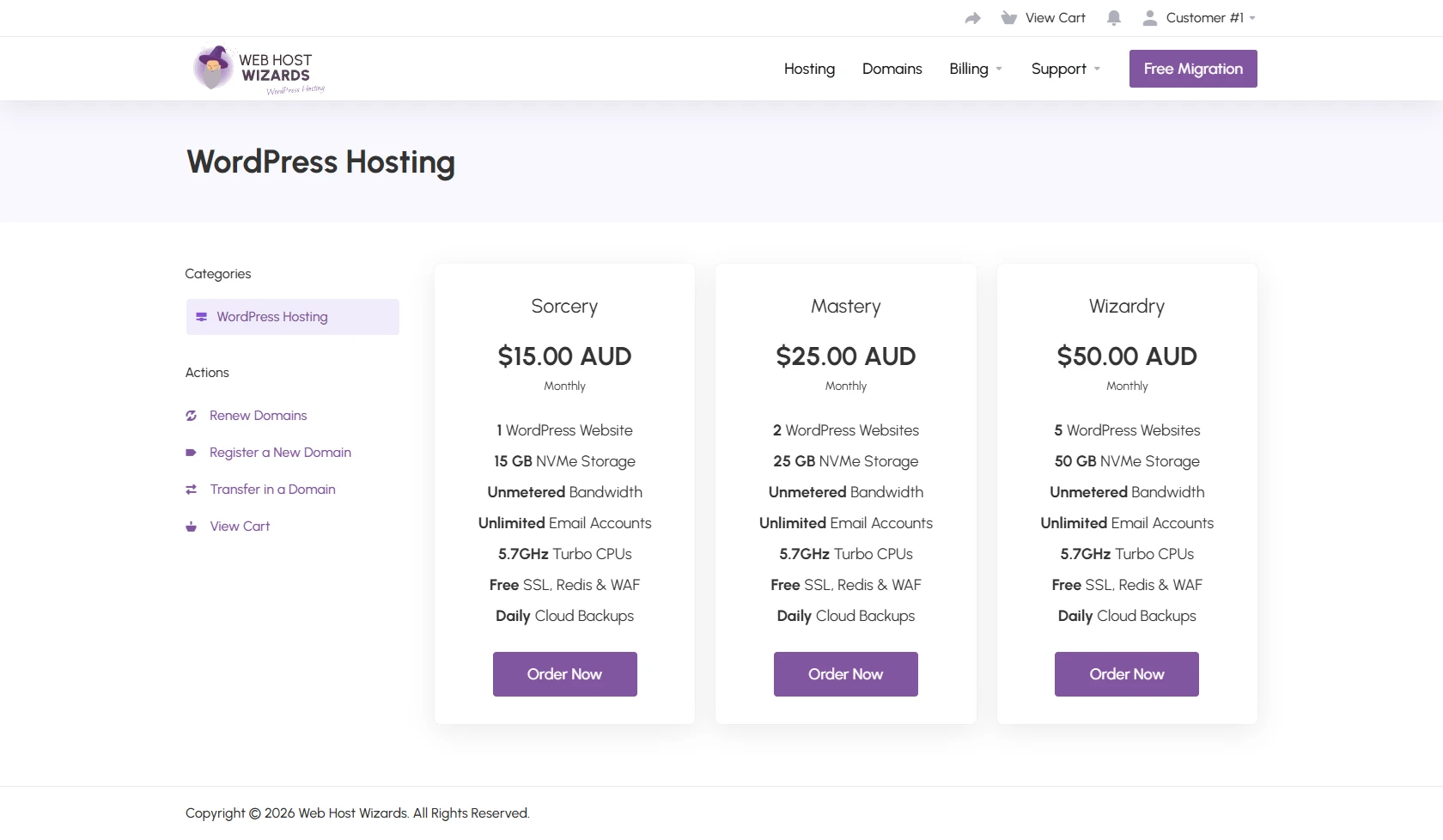Click the Wizardry plan title
1443x840 pixels.
[x=1127, y=307]
